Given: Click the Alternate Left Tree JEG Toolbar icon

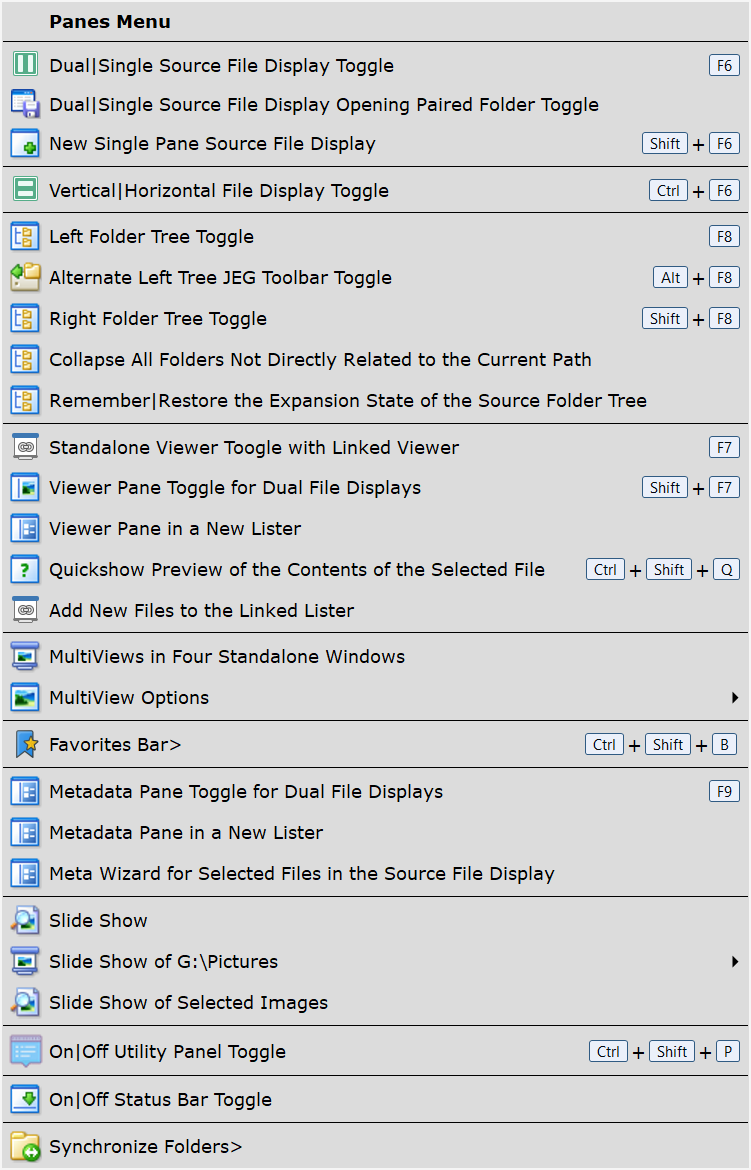Looking at the screenshot, I should click(25, 277).
